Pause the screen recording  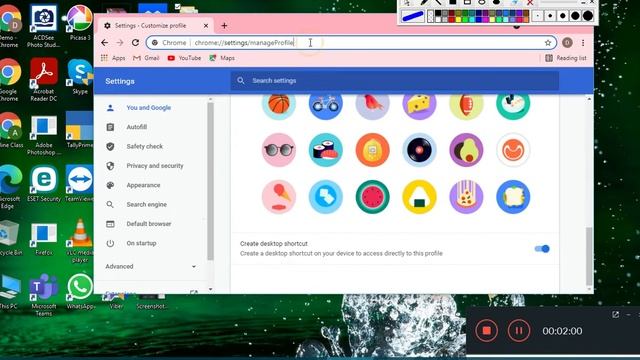click(x=519, y=331)
